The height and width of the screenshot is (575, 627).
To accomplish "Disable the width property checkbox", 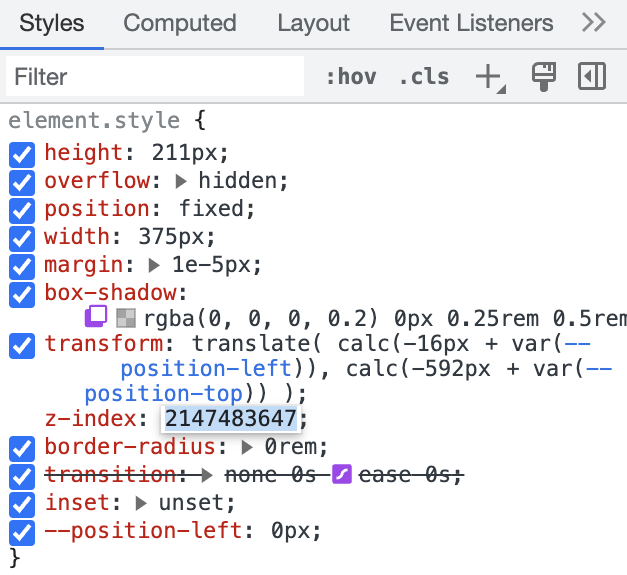I will coord(22,238).
